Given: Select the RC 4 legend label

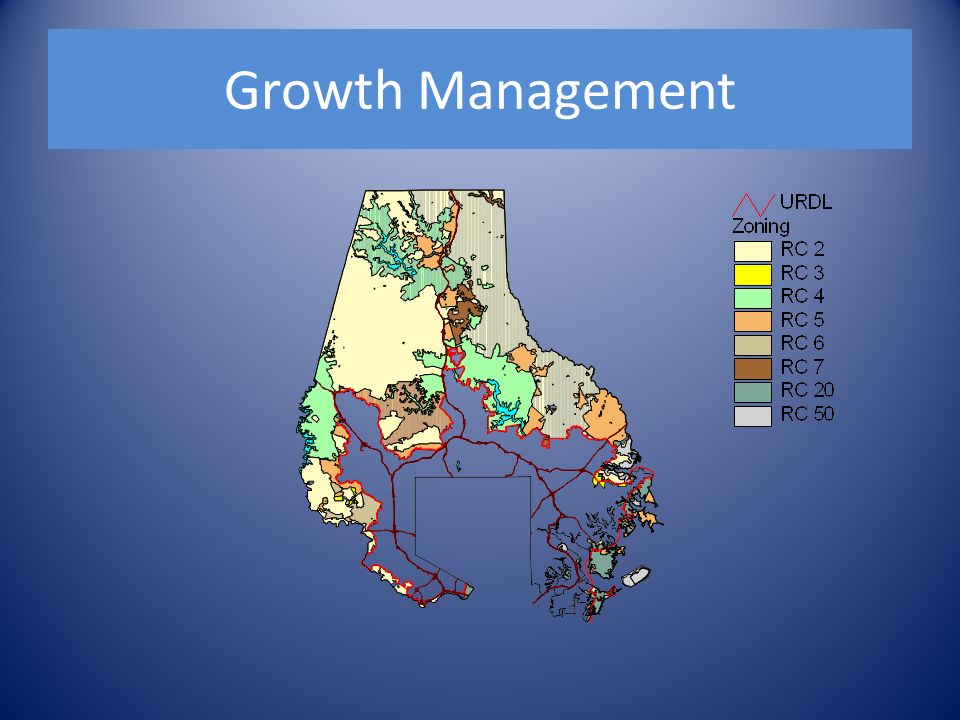Looking at the screenshot, I should pyautogui.click(x=802, y=296).
